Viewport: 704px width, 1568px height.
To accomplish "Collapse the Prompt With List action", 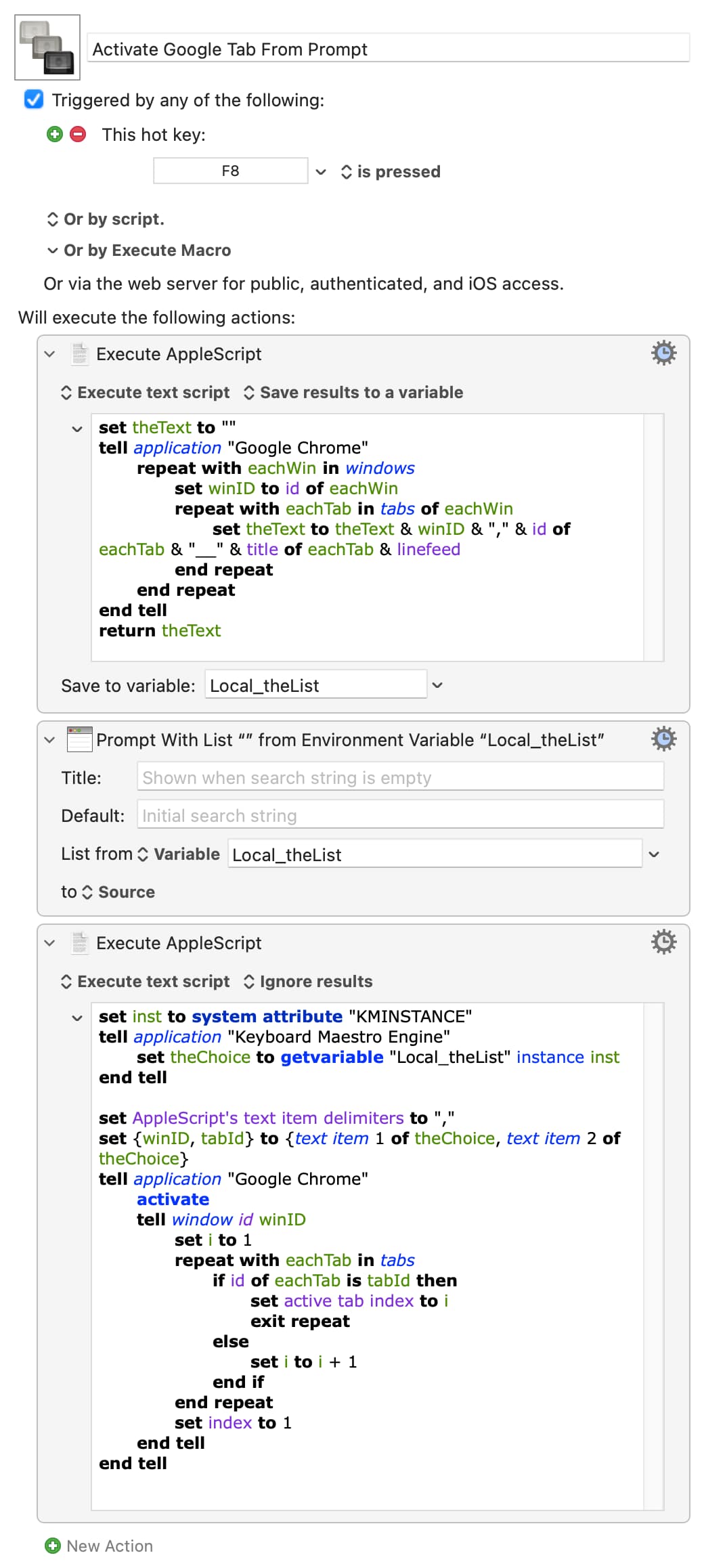I will click(x=49, y=740).
